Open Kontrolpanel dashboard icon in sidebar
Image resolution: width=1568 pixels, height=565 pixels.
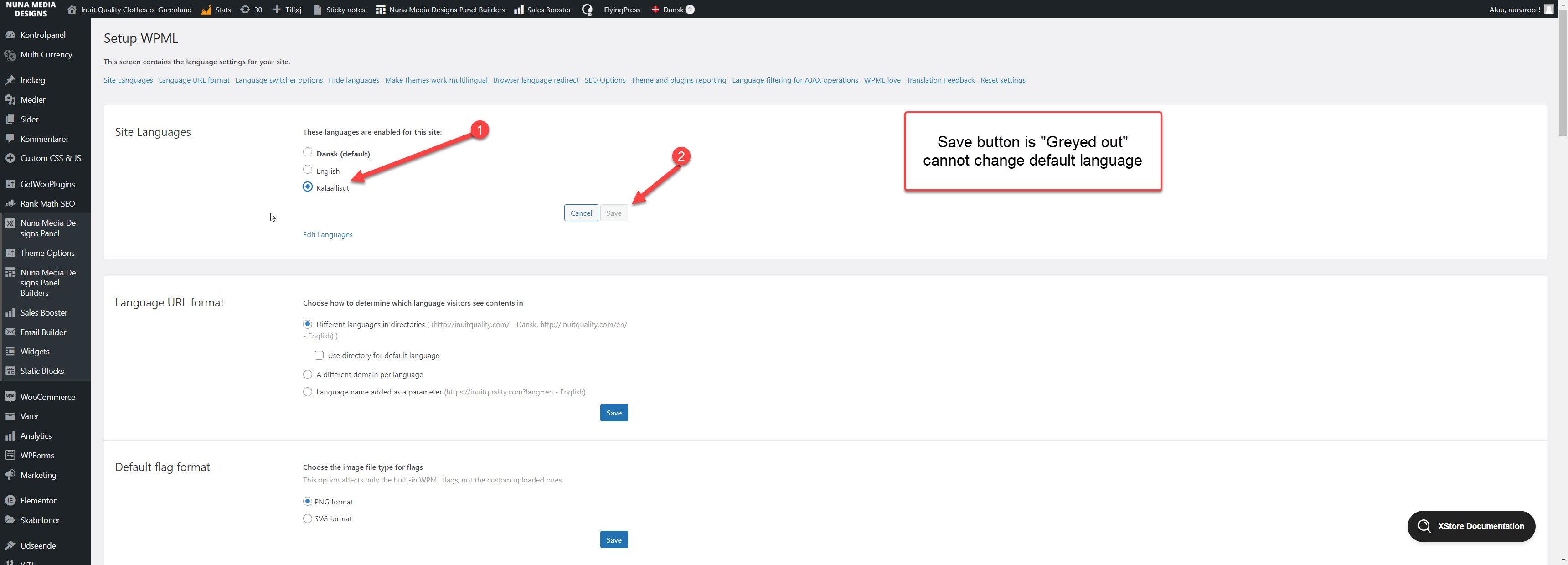(10, 35)
